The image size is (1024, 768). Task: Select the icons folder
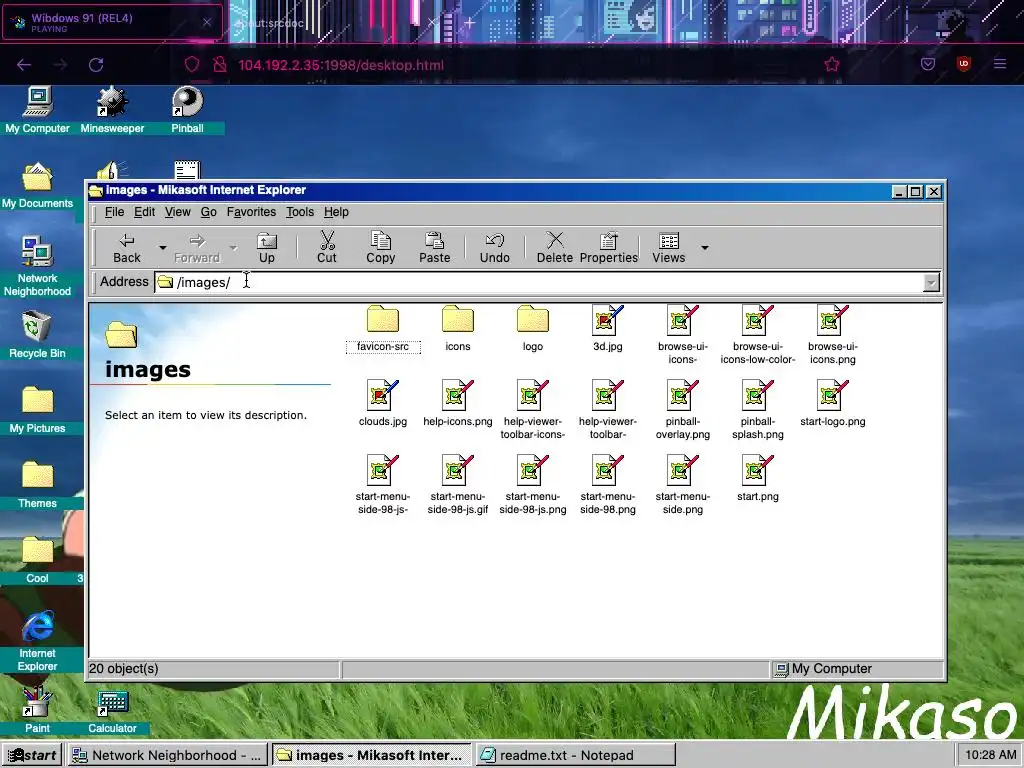pyautogui.click(x=458, y=329)
